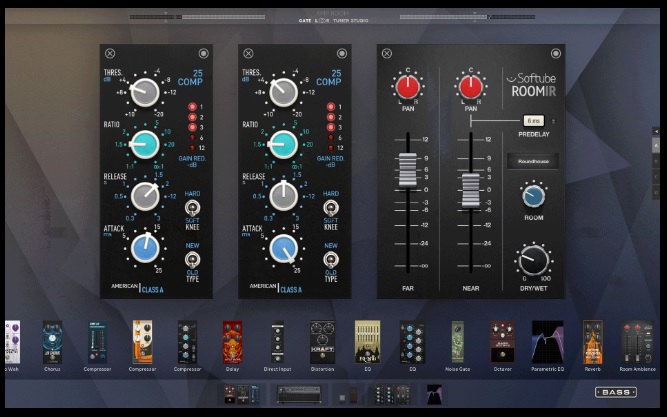Image resolution: width=667 pixels, height=417 pixels.
Task: Add the teal rack Compressor from the browser
Action: (97, 343)
